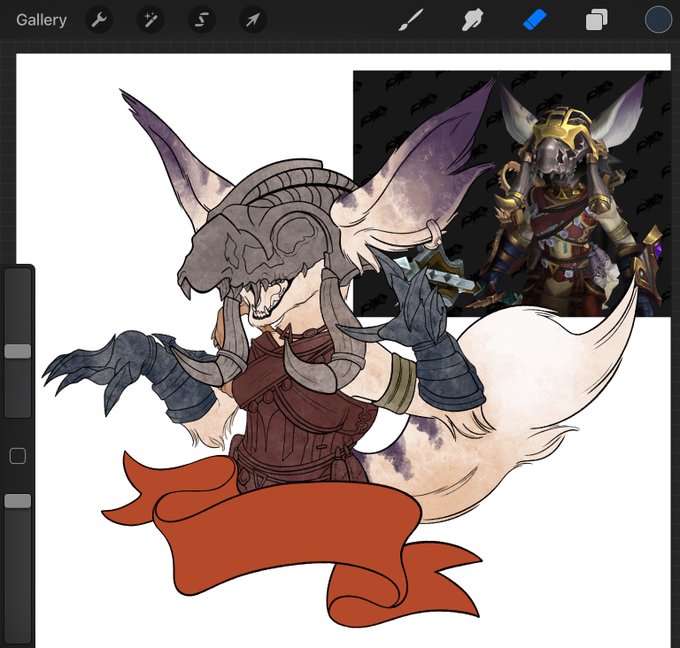This screenshot has width=680, height=648.
Task: Select the highlighted Eraser tool
Action: (x=535, y=20)
